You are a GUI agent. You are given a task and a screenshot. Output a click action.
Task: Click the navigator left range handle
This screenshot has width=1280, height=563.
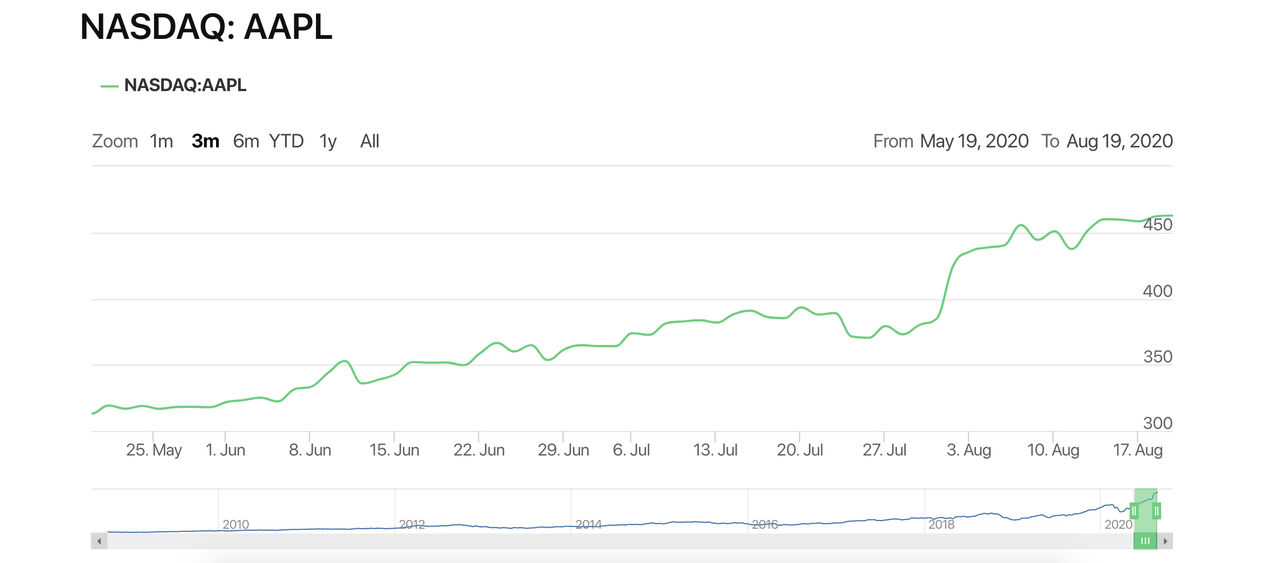1134,511
